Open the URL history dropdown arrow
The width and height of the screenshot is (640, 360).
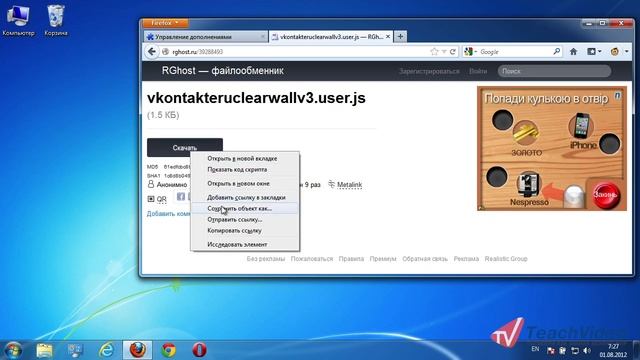(444, 52)
